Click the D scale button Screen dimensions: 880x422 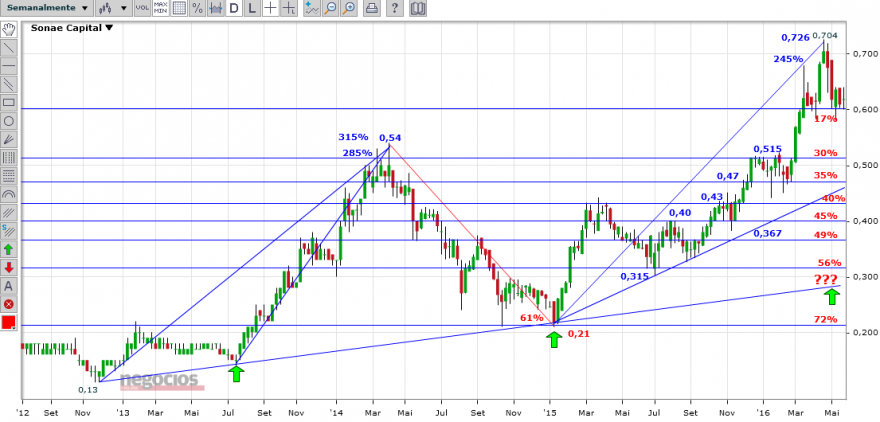pos(234,8)
